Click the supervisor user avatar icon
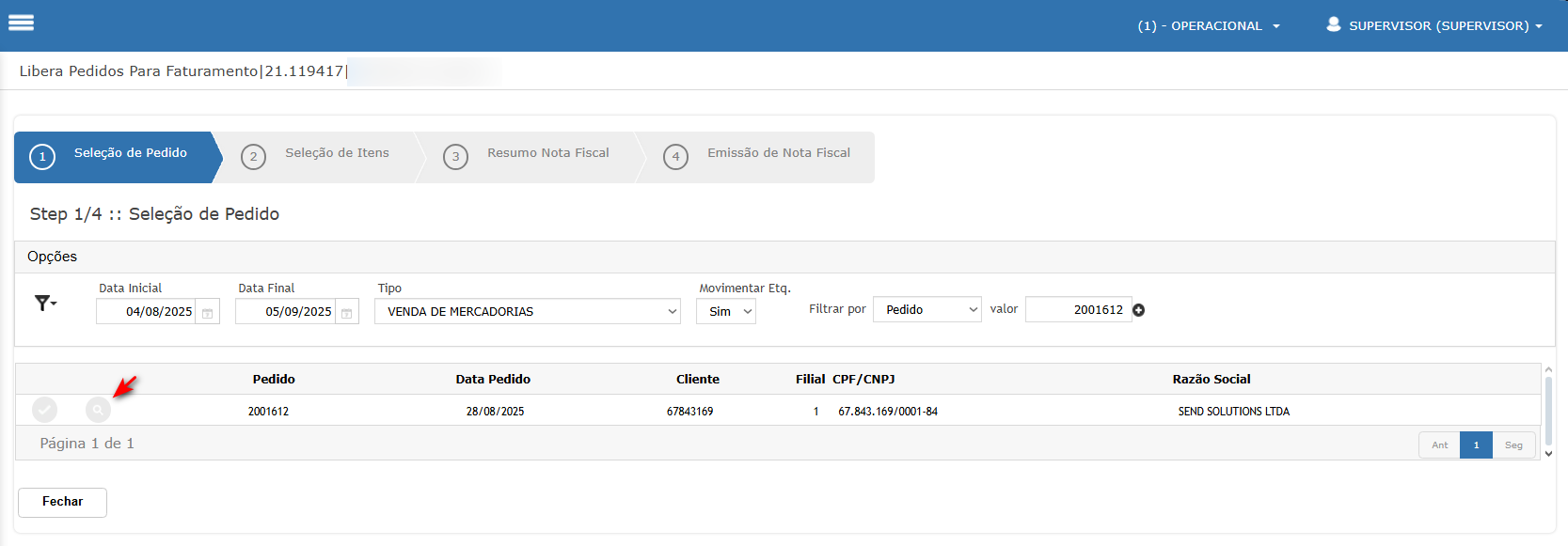This screenshot has height=546, width=1568. [1333, 24]
